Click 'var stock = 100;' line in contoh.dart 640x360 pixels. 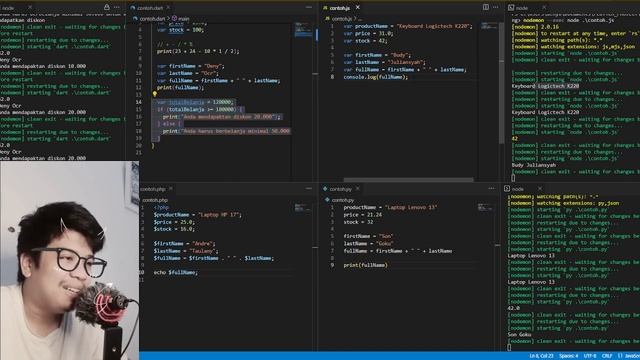pyautogui.click(x=180, y=30)
